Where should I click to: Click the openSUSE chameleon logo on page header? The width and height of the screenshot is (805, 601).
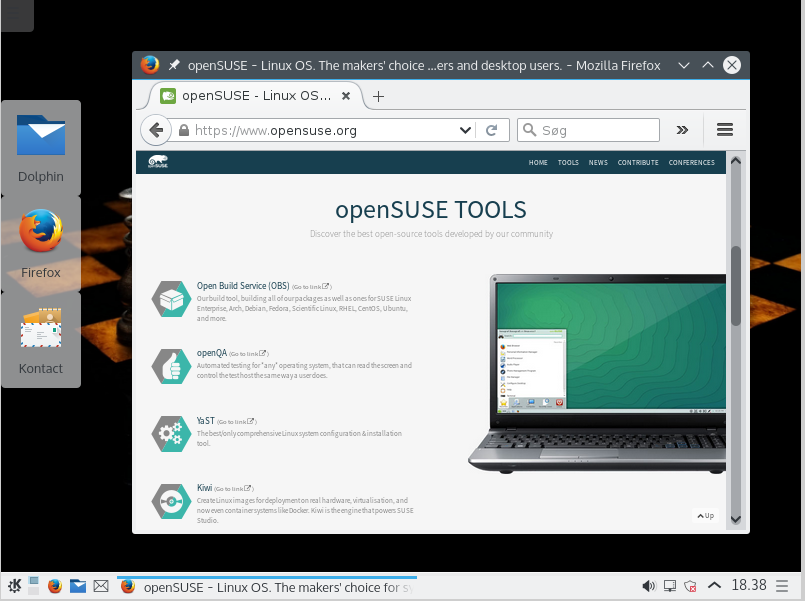[x=158, y=162]
